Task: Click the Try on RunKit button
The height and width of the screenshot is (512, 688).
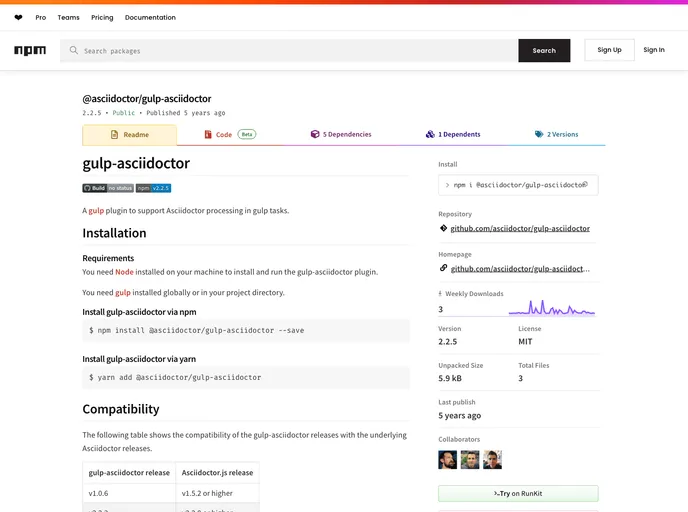Action: [x=518, y=494]
